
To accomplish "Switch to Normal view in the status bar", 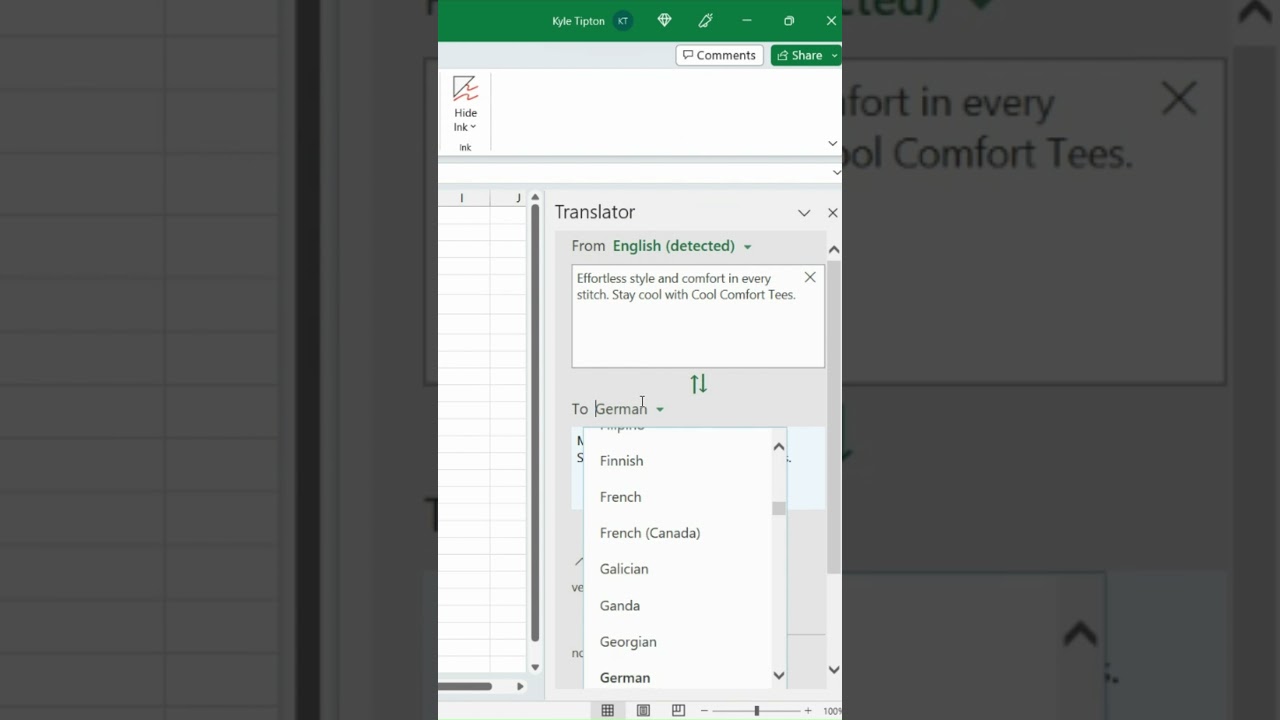I will pos(607,710).
